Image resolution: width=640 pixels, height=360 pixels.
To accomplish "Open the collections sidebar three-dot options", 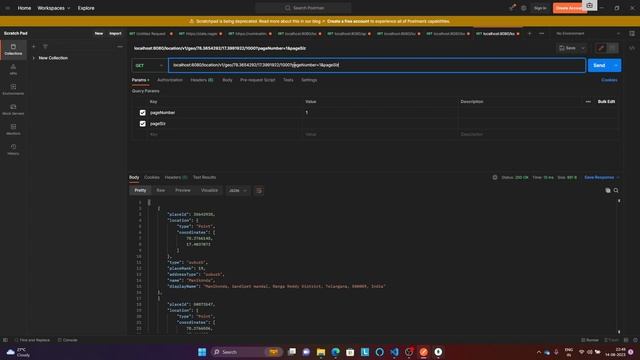I will [x=120, y=47].
